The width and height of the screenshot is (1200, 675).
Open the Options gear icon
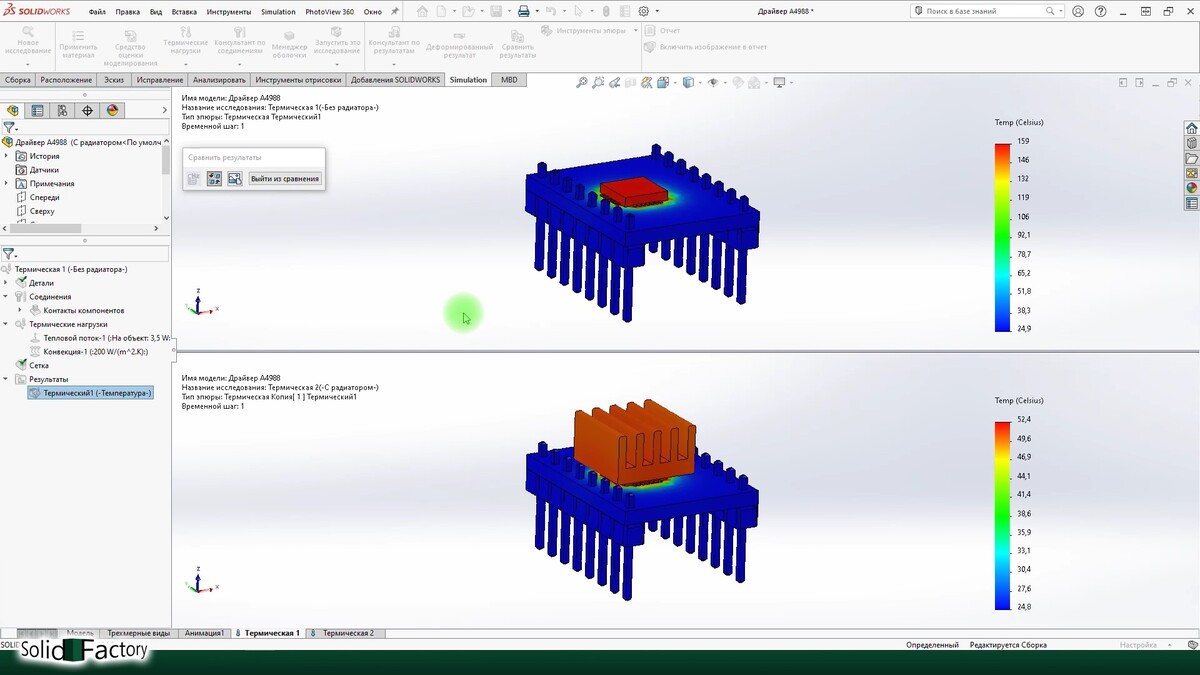tap(644, 12)
